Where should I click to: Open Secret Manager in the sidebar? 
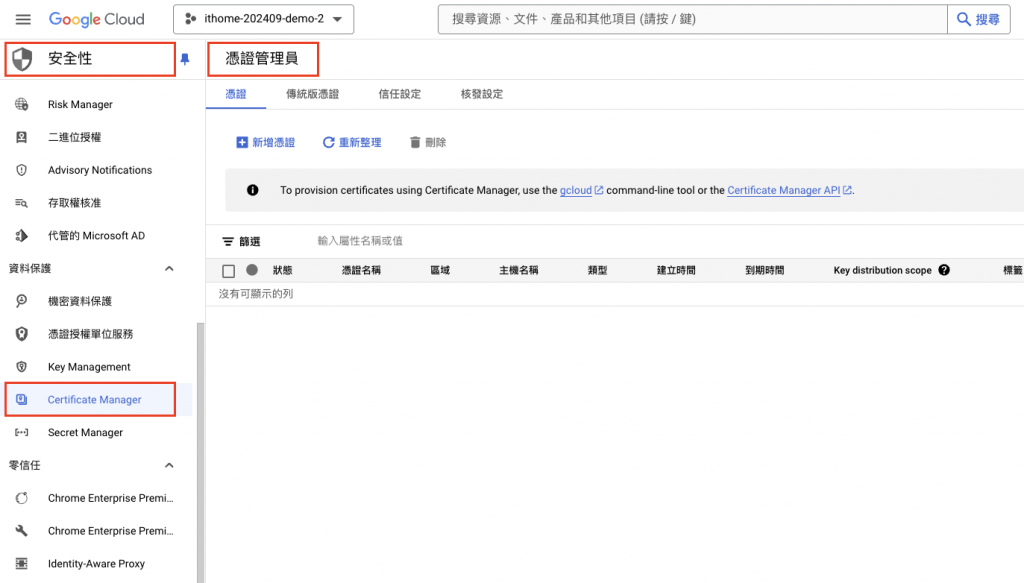[x=85, y=432]
